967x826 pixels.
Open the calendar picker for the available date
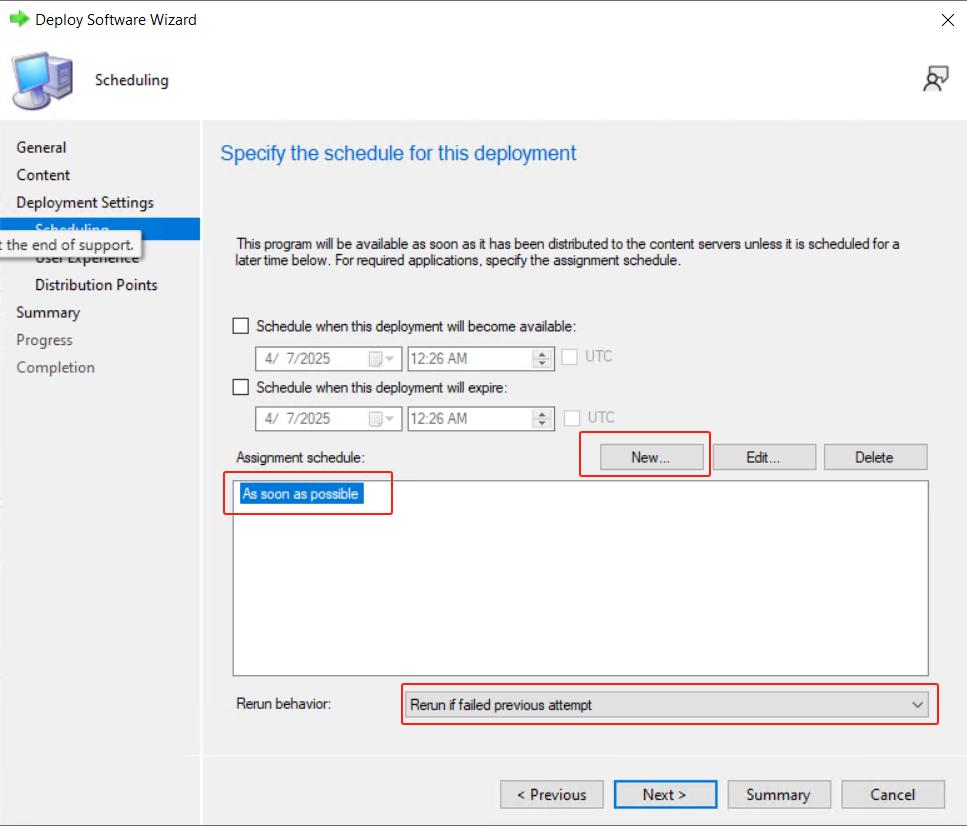pos(380,359)
